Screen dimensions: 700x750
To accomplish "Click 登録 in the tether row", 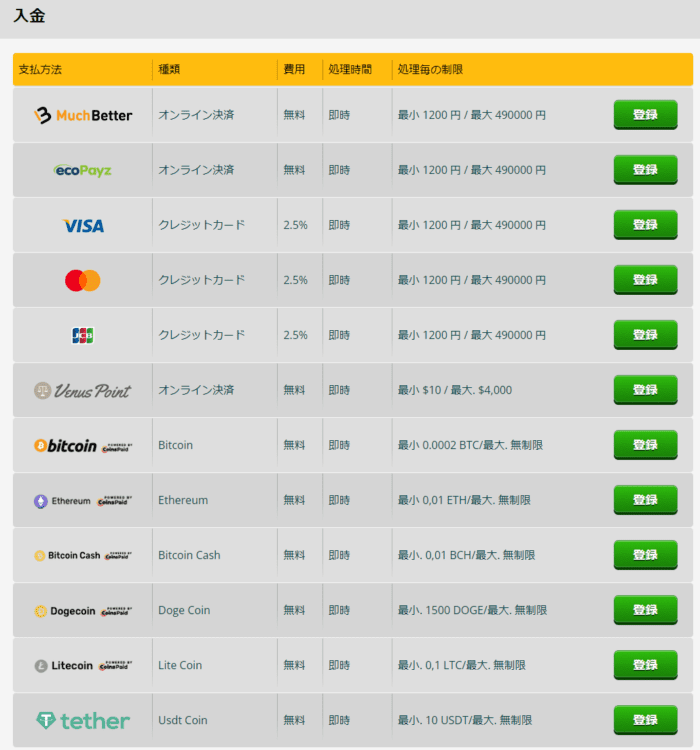I will (645, 720).
